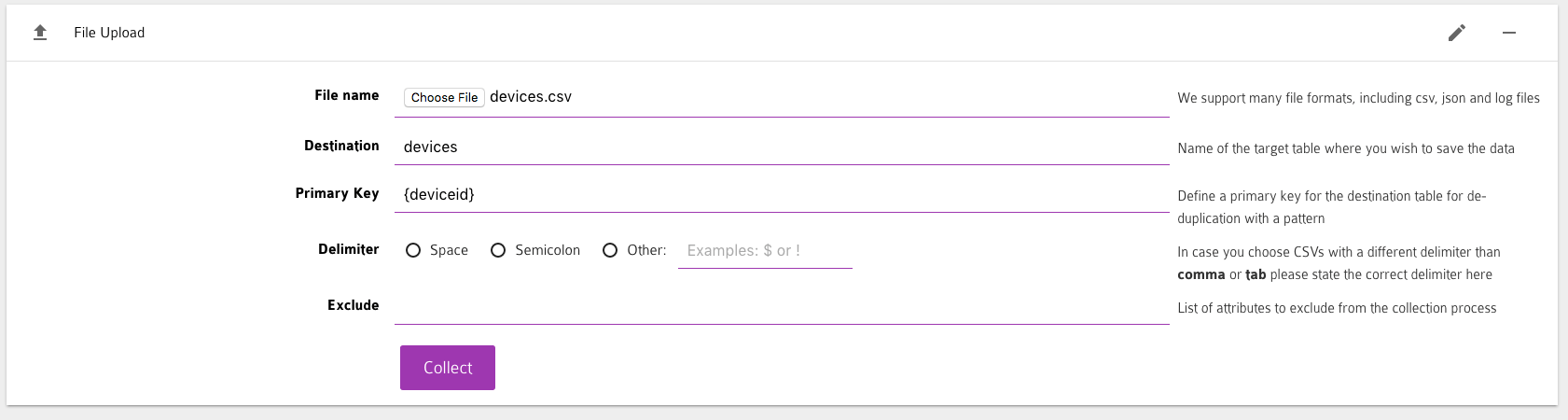Click the selected devices.csv file name
Viewport: 1568px width, 420px height.
(x=530, y=97)
